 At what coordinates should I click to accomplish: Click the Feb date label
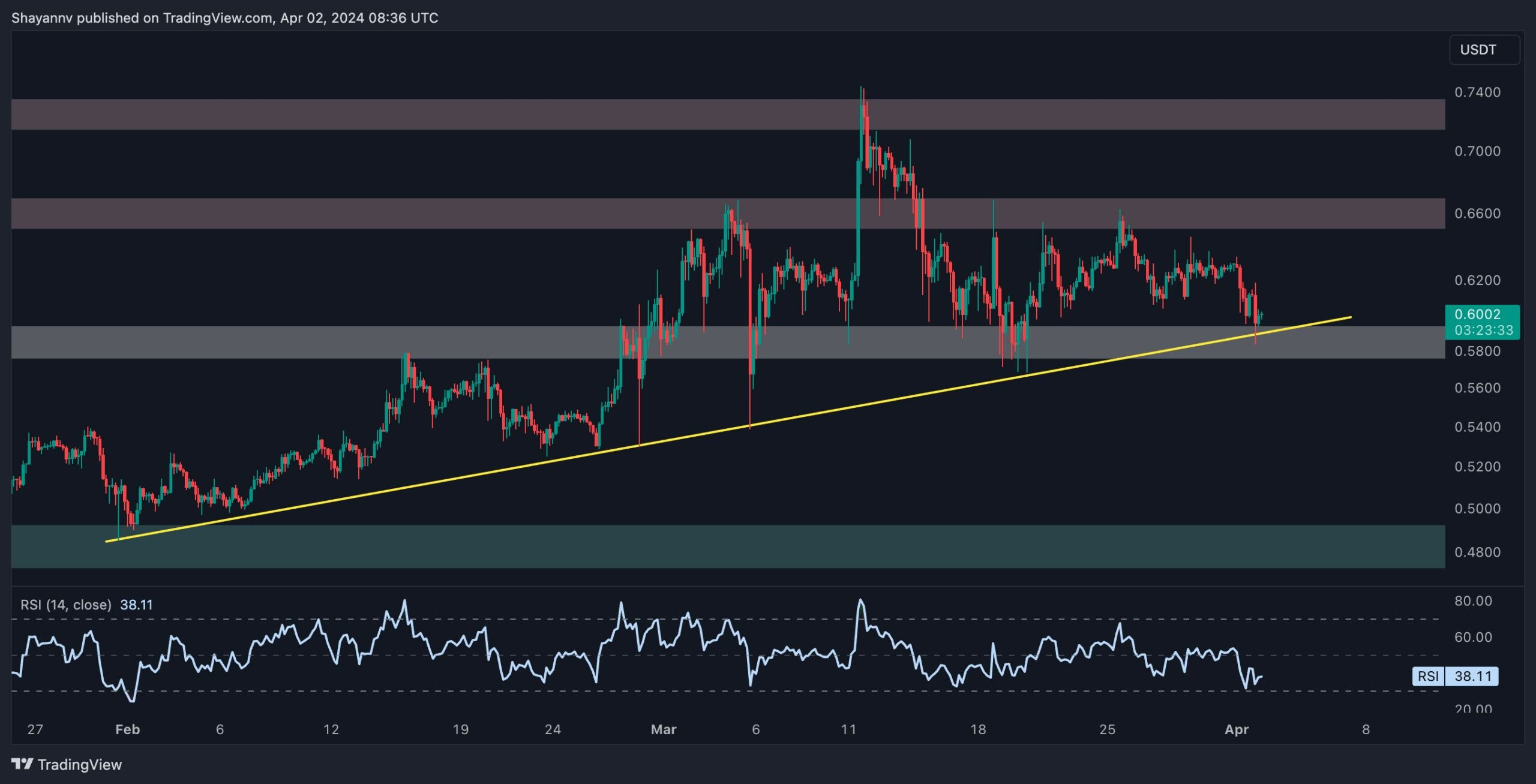click(127, 729)
